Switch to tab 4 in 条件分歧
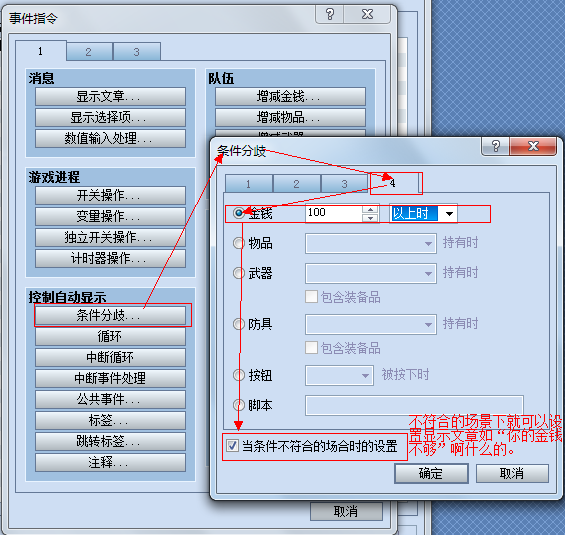The image size is (565, 535). point(393,183)
